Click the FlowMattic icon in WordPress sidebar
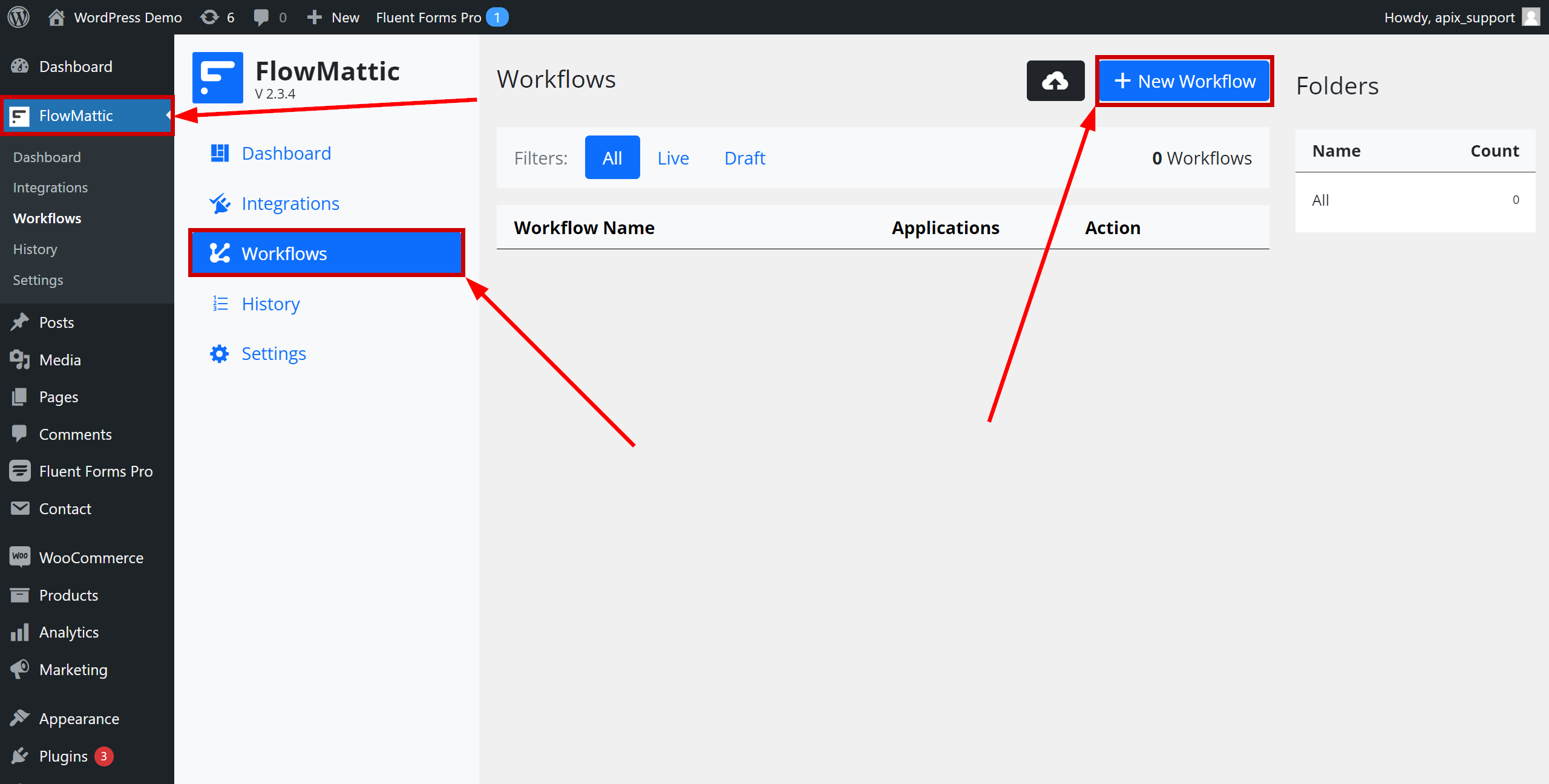 point(19,116)
